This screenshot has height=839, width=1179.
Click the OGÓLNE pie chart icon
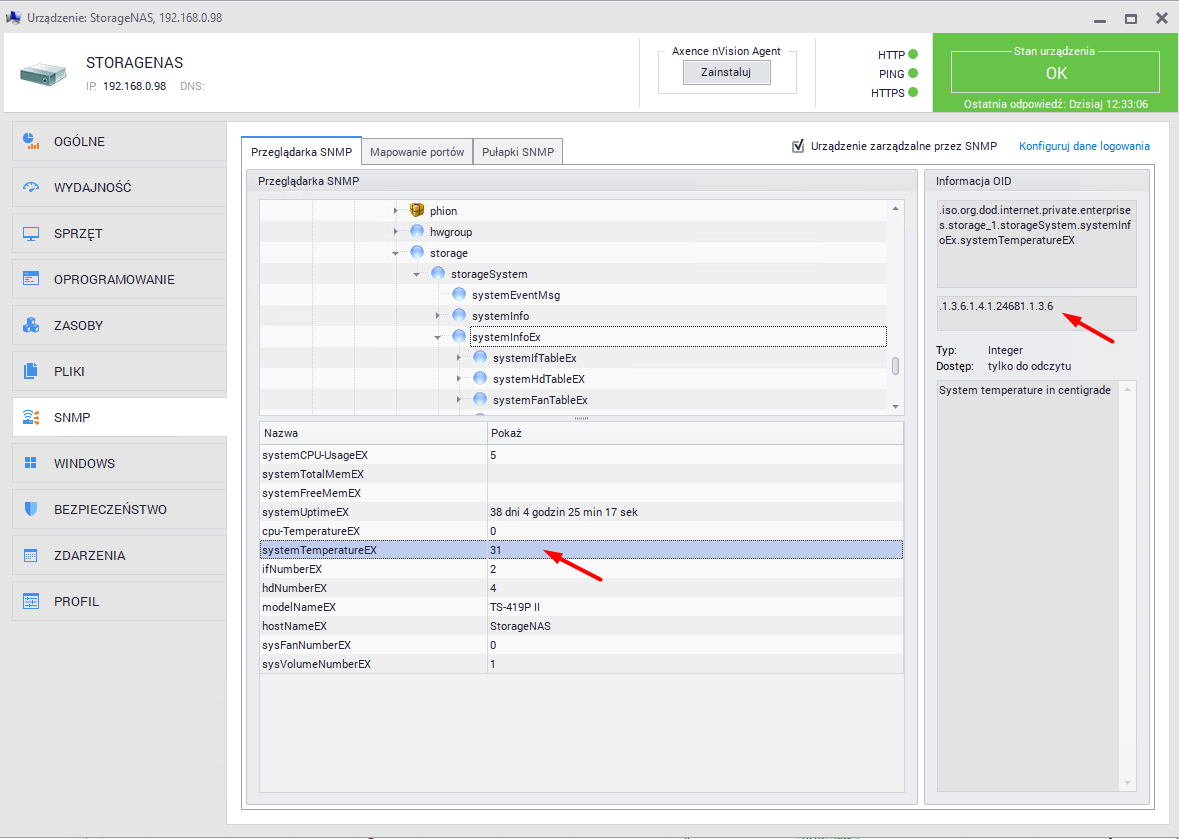point(31,141)
